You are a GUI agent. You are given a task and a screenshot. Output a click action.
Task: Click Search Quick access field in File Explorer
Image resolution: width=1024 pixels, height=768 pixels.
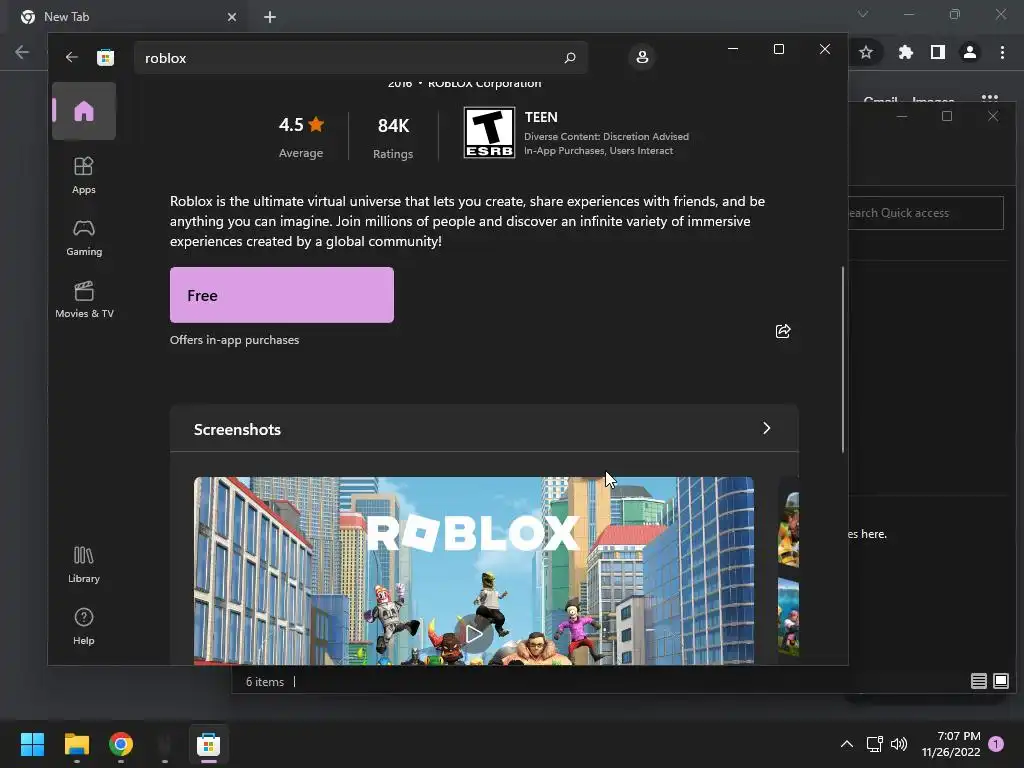(x=926, y=213)
